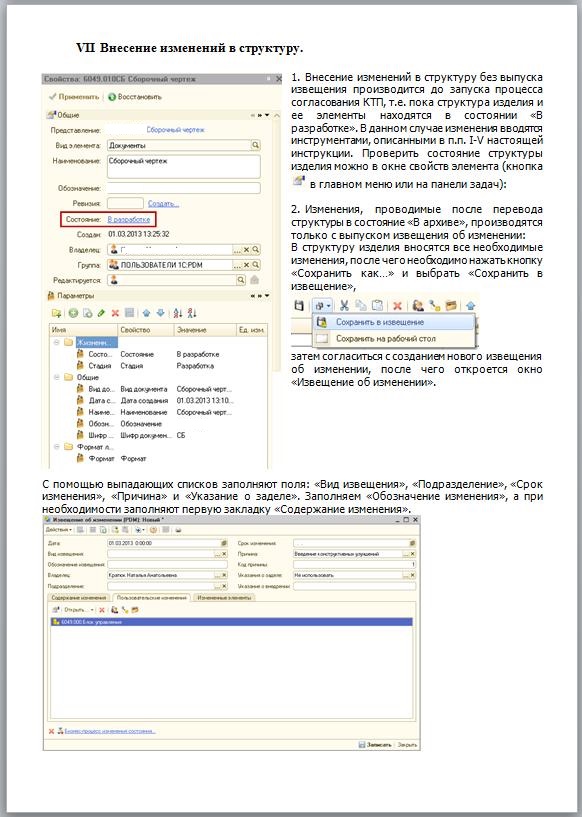Click scissors cut icon
582x817 pixels.
(x=344, y=306)
